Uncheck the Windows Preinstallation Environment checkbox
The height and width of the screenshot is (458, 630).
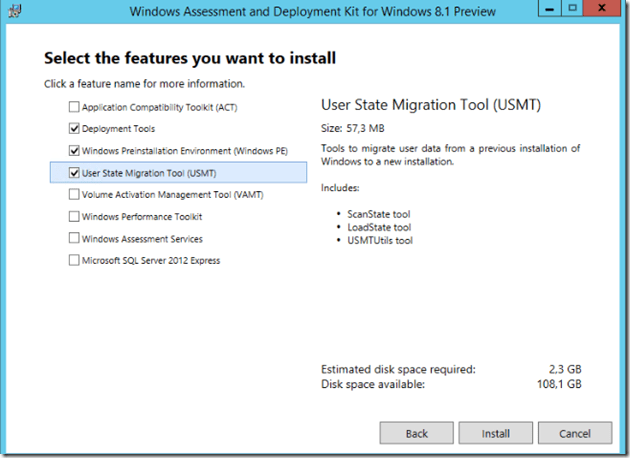pyautogui.click(x=74, y=151)
